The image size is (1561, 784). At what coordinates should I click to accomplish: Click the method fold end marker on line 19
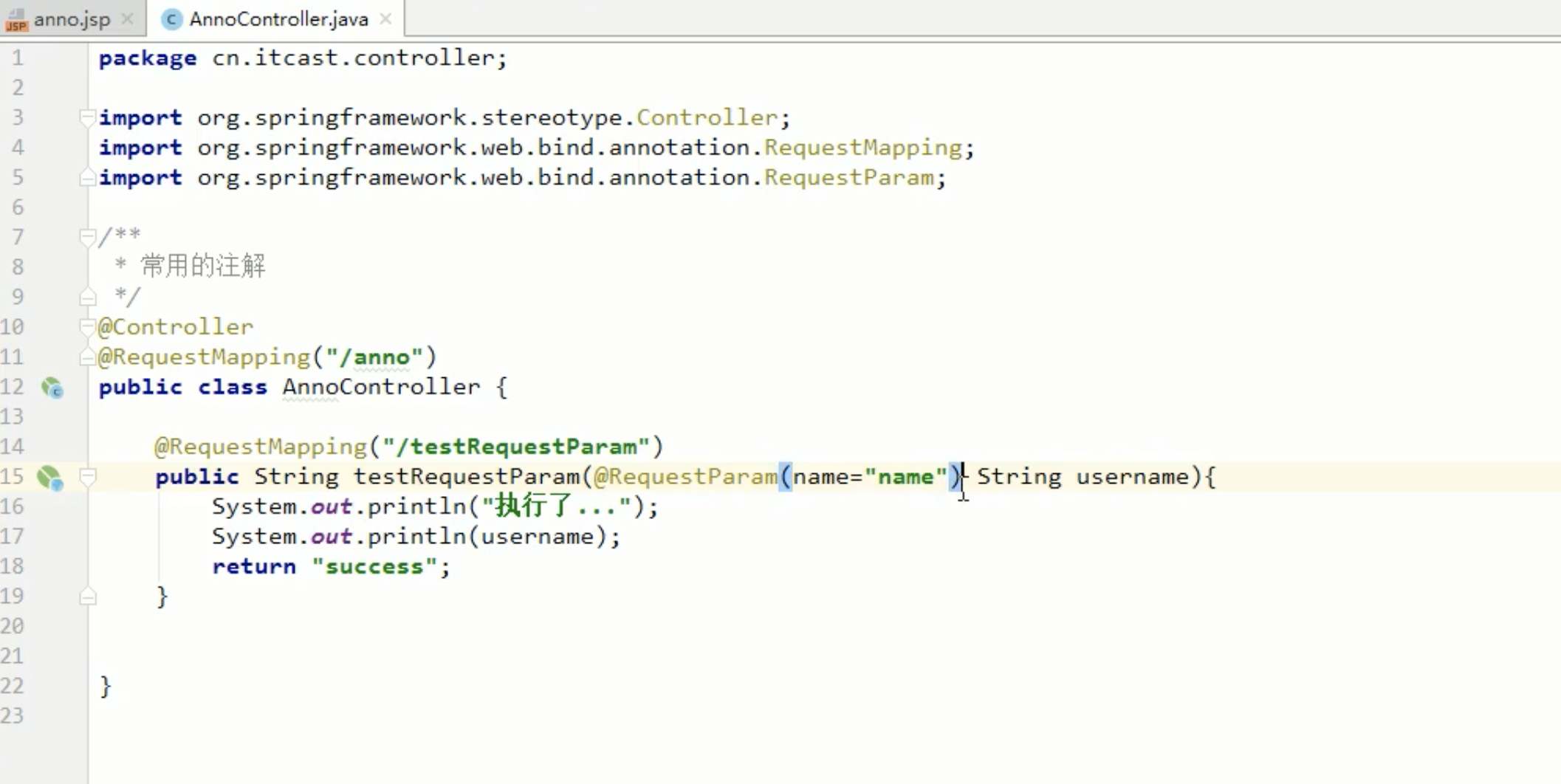(x=88, y=596)
